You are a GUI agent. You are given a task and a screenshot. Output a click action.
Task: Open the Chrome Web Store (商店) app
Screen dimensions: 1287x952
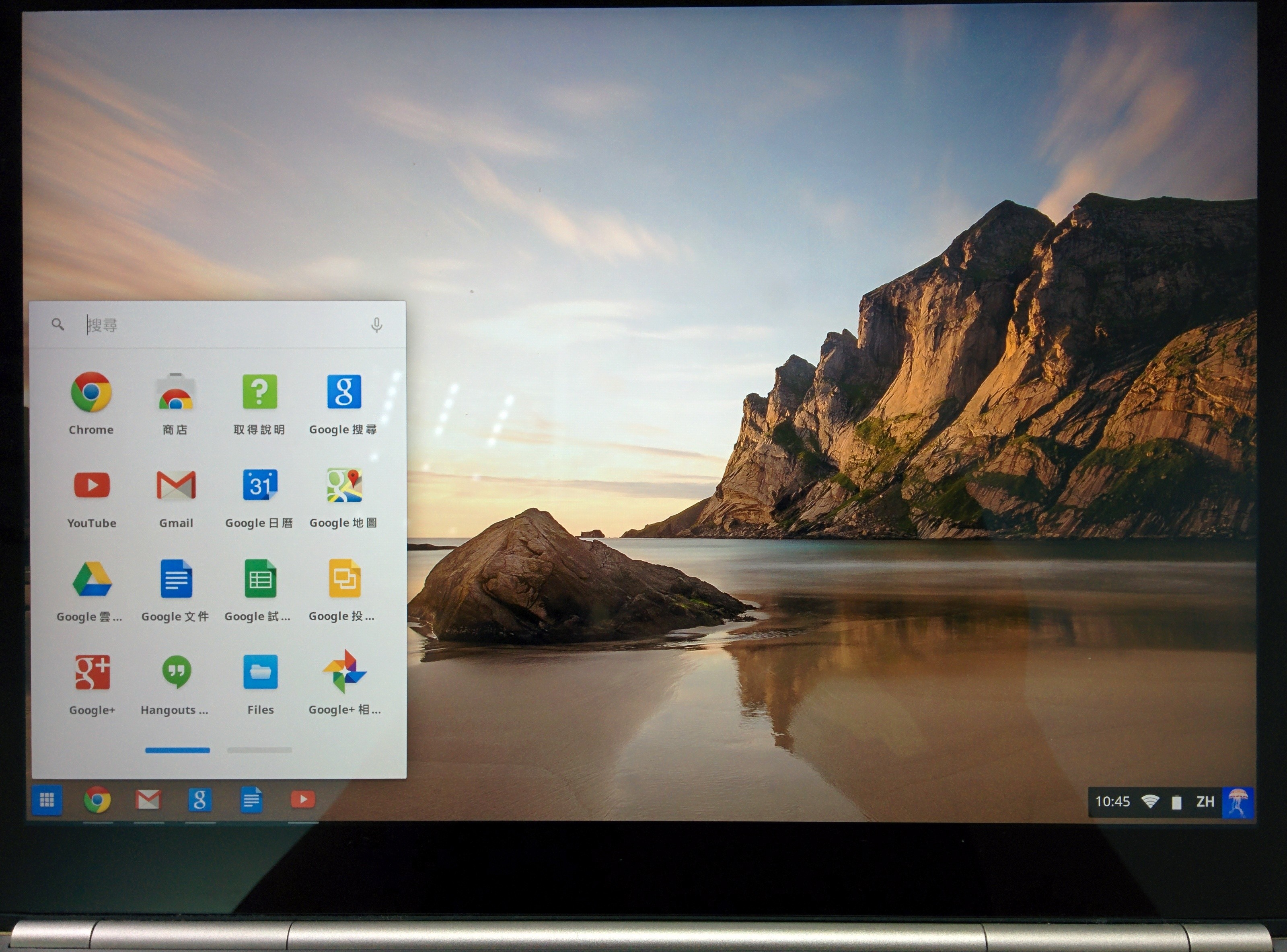175,392
